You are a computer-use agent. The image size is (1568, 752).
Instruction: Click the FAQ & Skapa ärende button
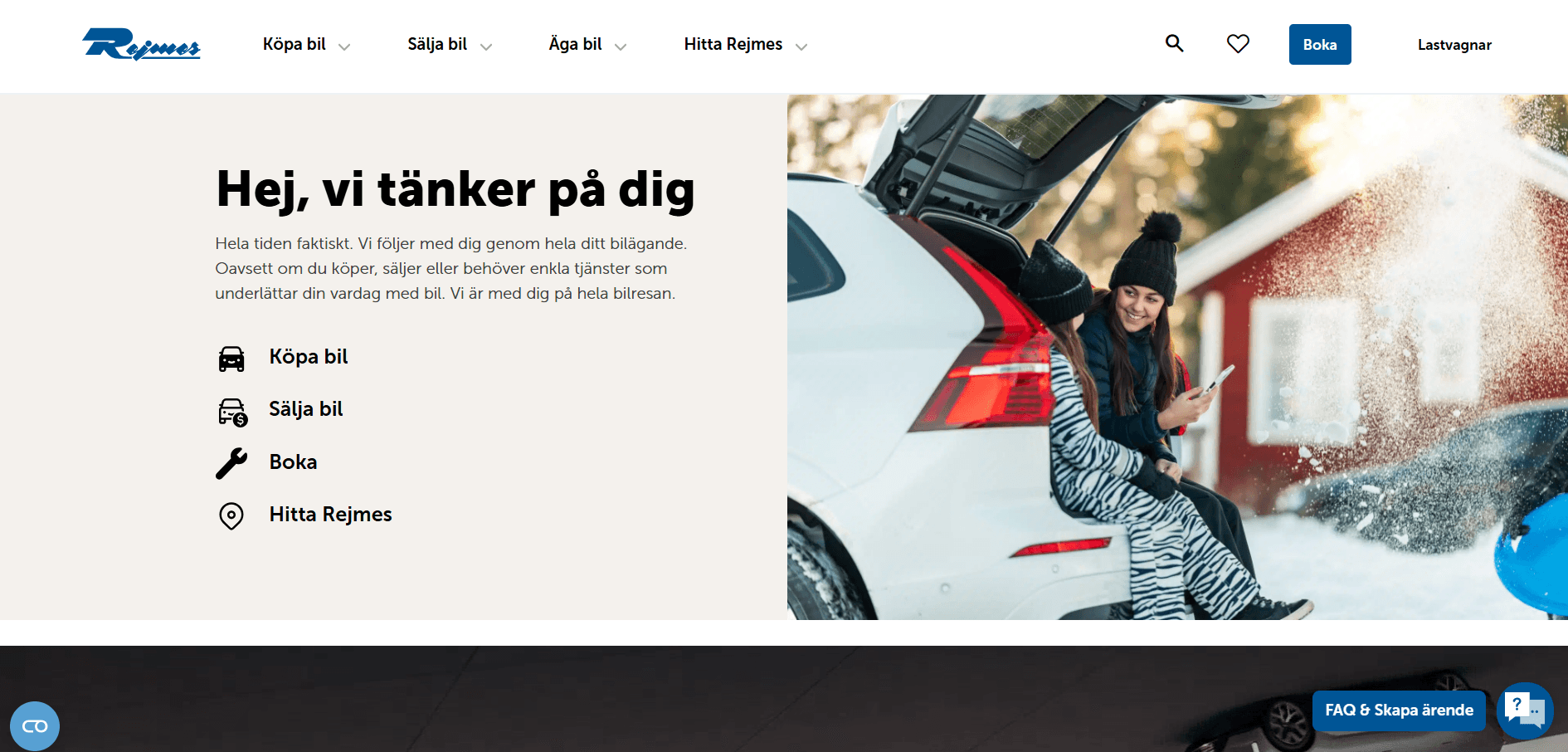coord(1399,710)
